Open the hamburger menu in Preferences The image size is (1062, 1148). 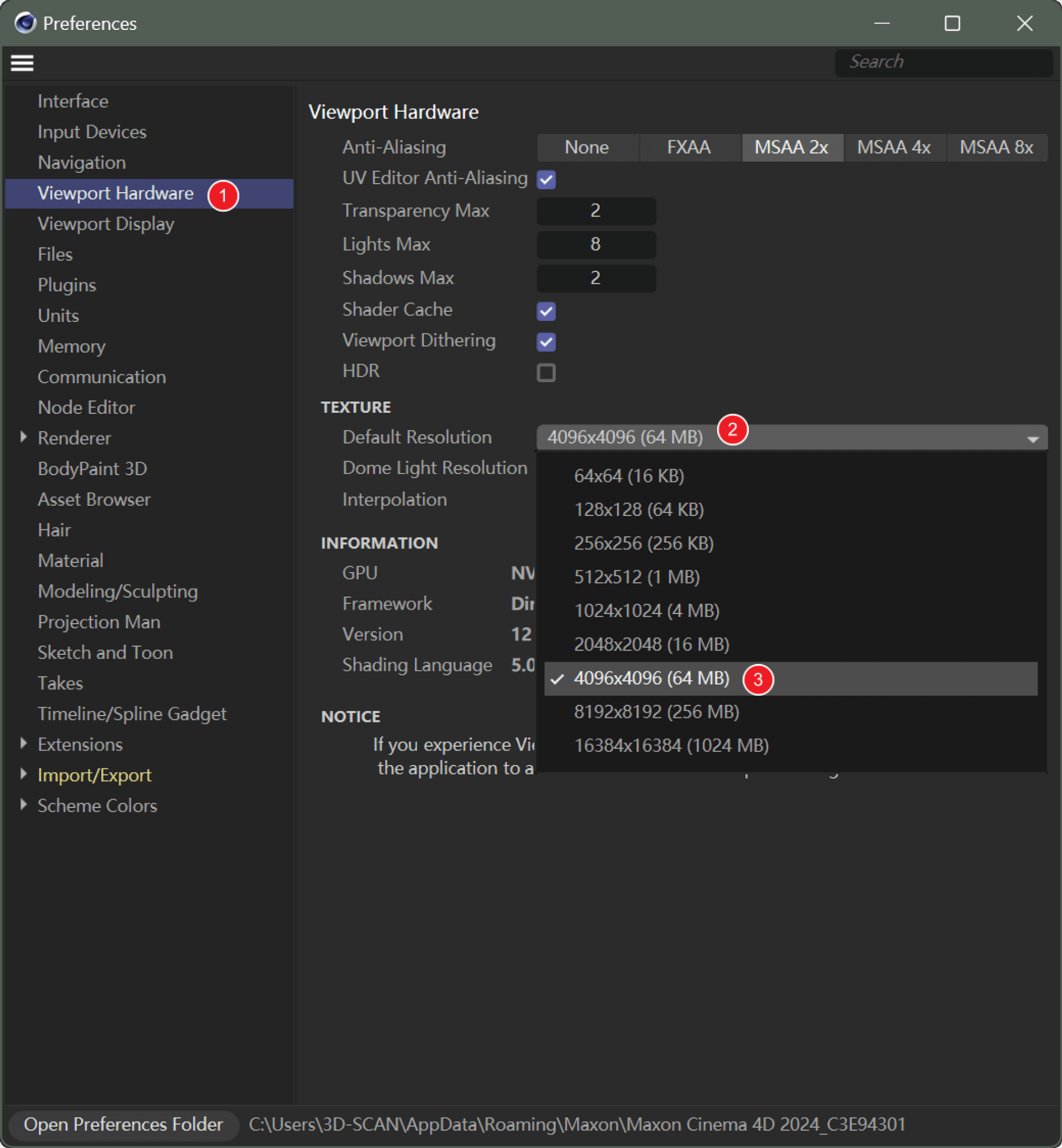22,62
